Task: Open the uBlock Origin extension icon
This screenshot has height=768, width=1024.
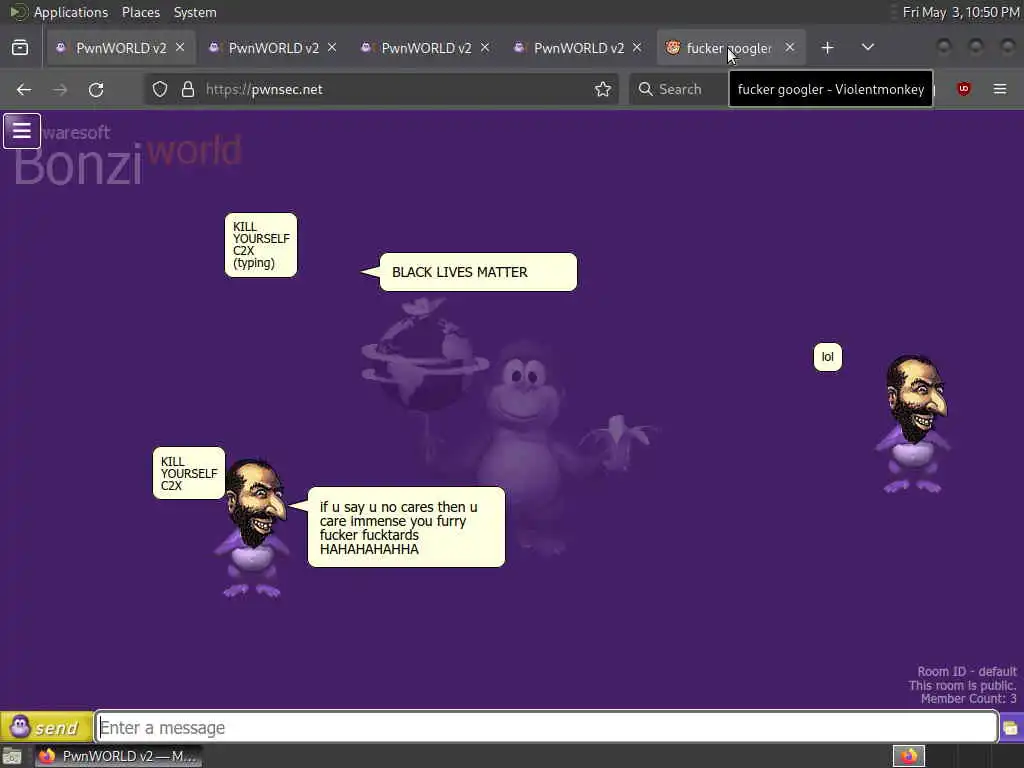Action: click(x=964, y=89)
